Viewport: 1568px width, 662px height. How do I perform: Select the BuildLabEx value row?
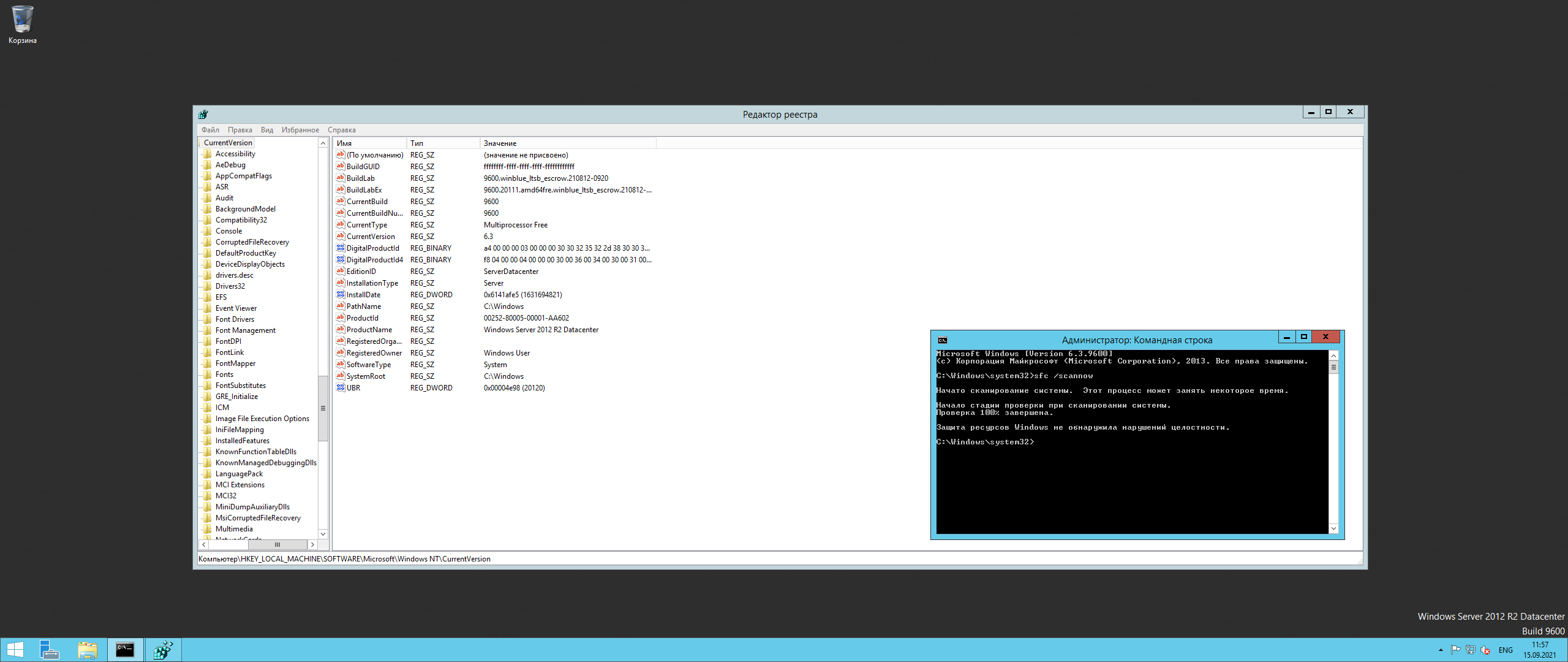pyautogui.click(x=495, y=190)
